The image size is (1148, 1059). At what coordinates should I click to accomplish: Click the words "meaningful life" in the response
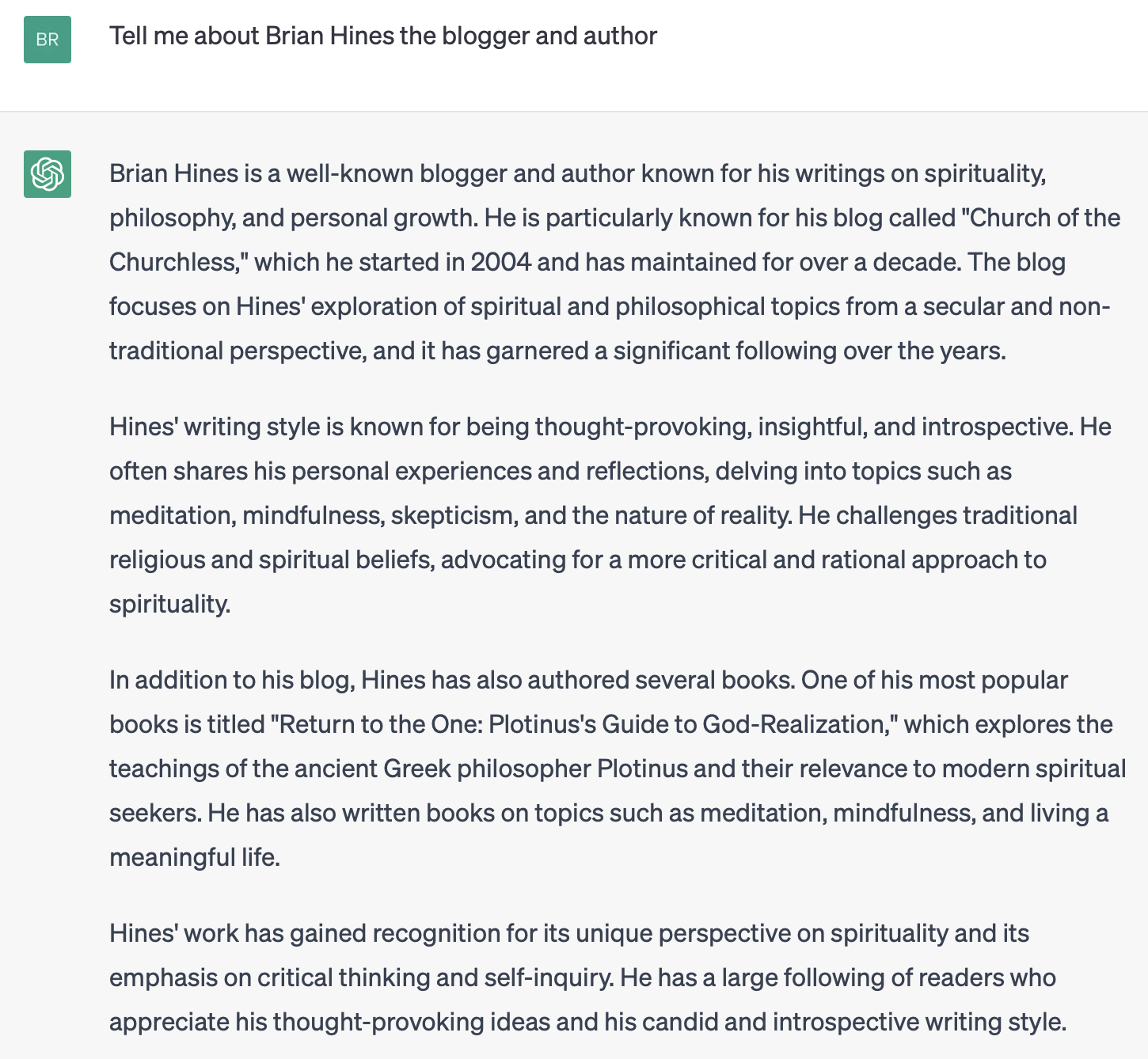coord(195,857)
